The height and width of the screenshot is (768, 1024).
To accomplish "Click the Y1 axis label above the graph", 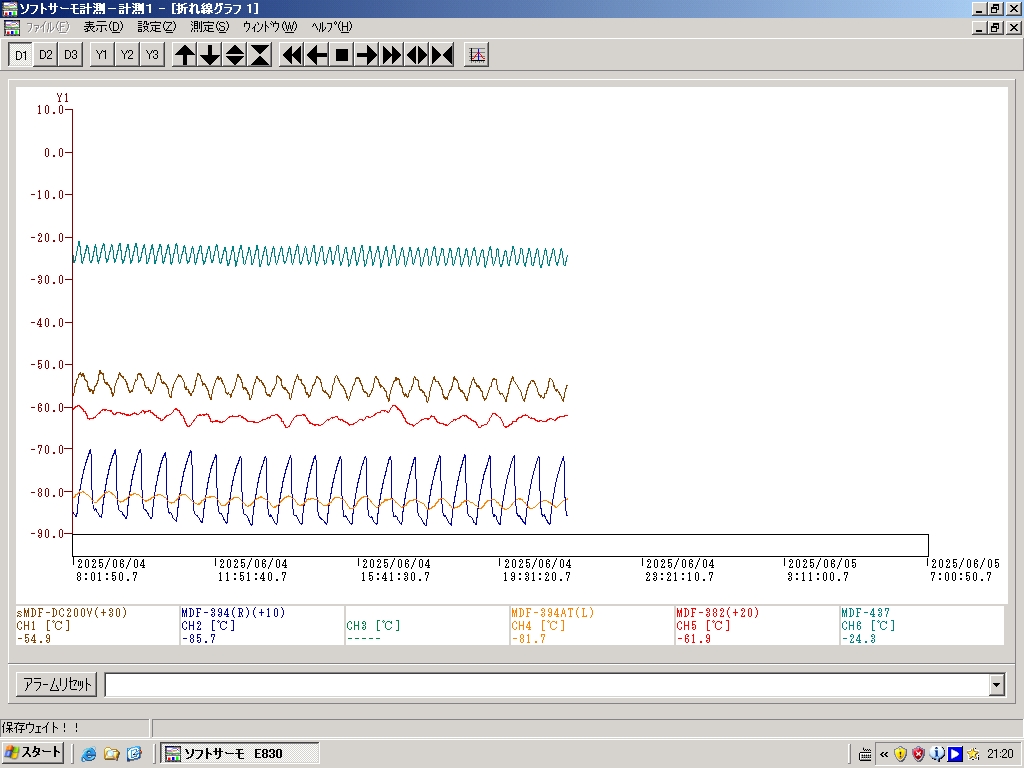I will [x=62, y=98].
